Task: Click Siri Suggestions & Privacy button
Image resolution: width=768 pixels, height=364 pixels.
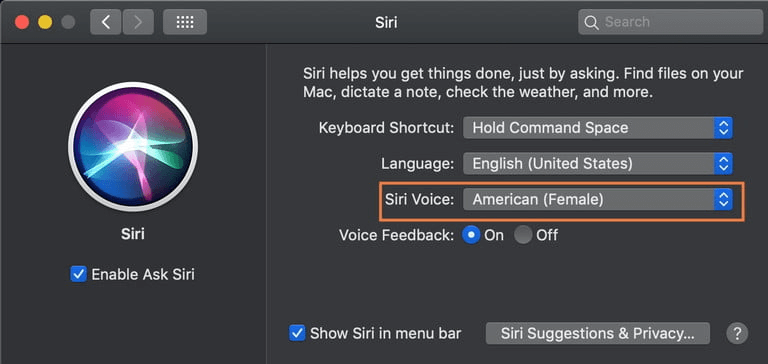Action: tap(598, 334)
